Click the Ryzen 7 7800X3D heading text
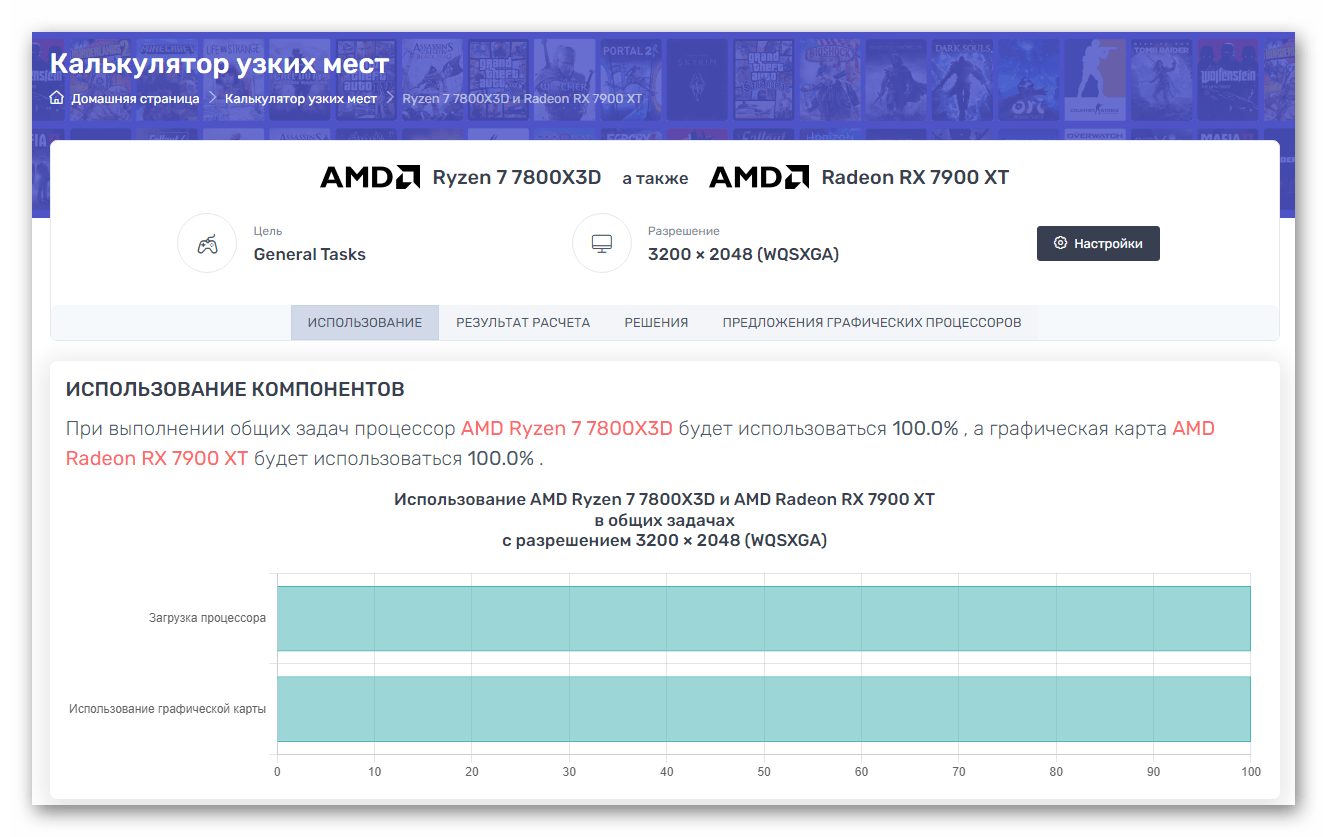 click(x=517, y=178)
